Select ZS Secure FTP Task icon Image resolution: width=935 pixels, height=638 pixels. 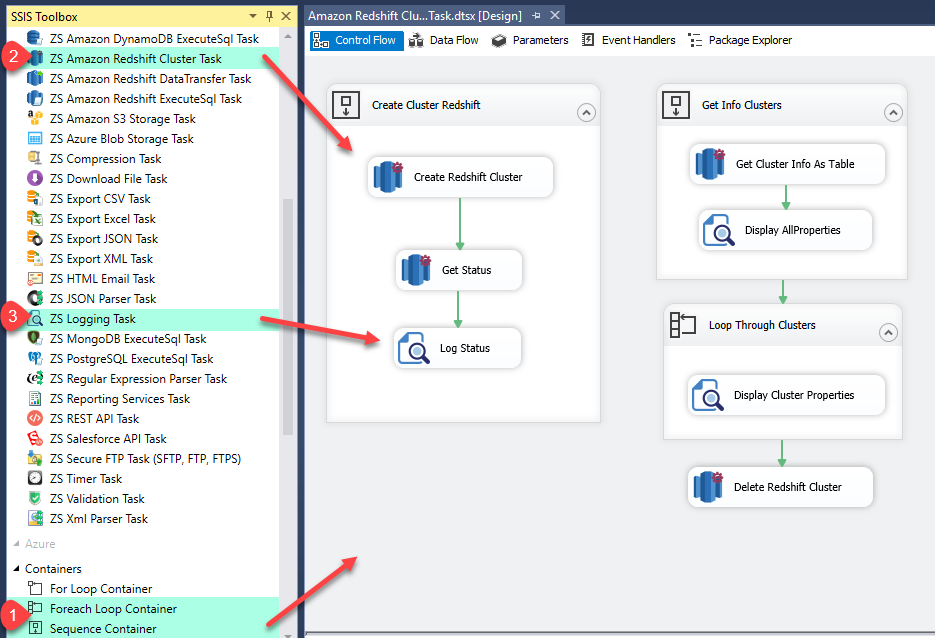(x=35, y=459)
